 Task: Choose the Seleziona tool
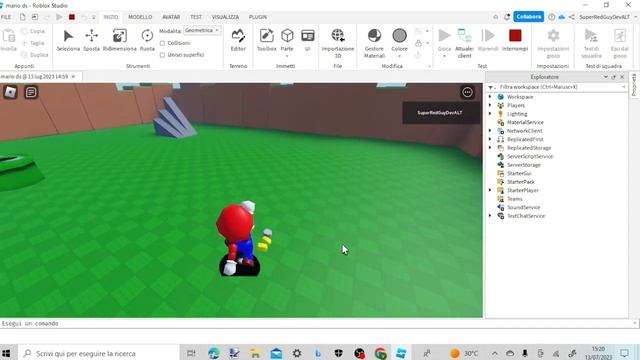click(x=68, y=40)
